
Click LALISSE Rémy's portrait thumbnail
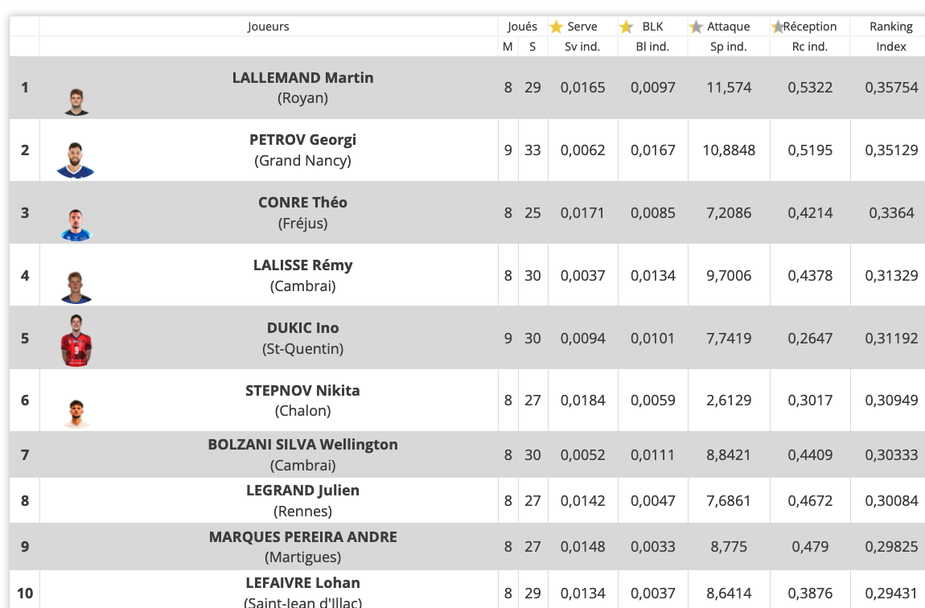coord(76,287)
